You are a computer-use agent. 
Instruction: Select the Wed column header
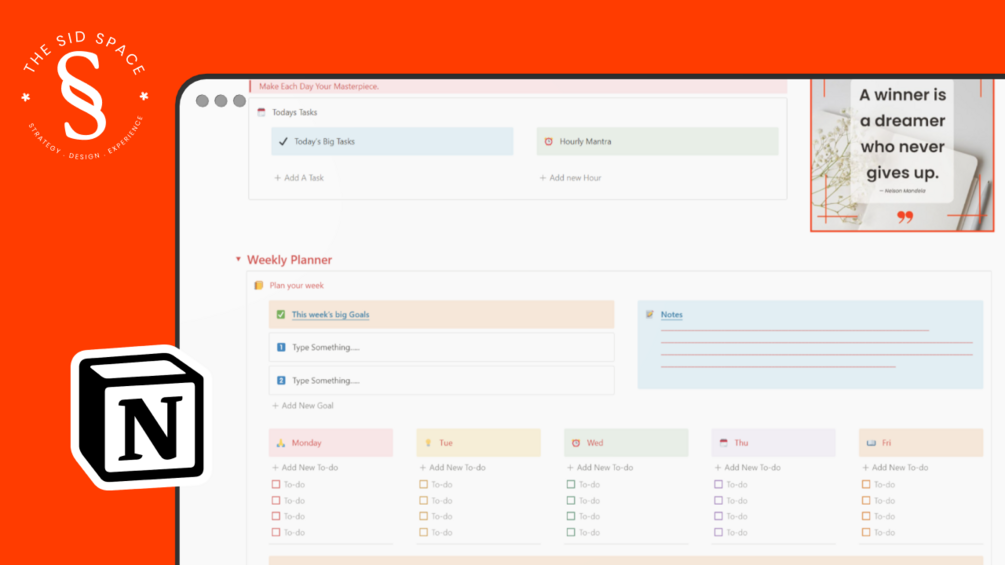click(x=626, y=443)
